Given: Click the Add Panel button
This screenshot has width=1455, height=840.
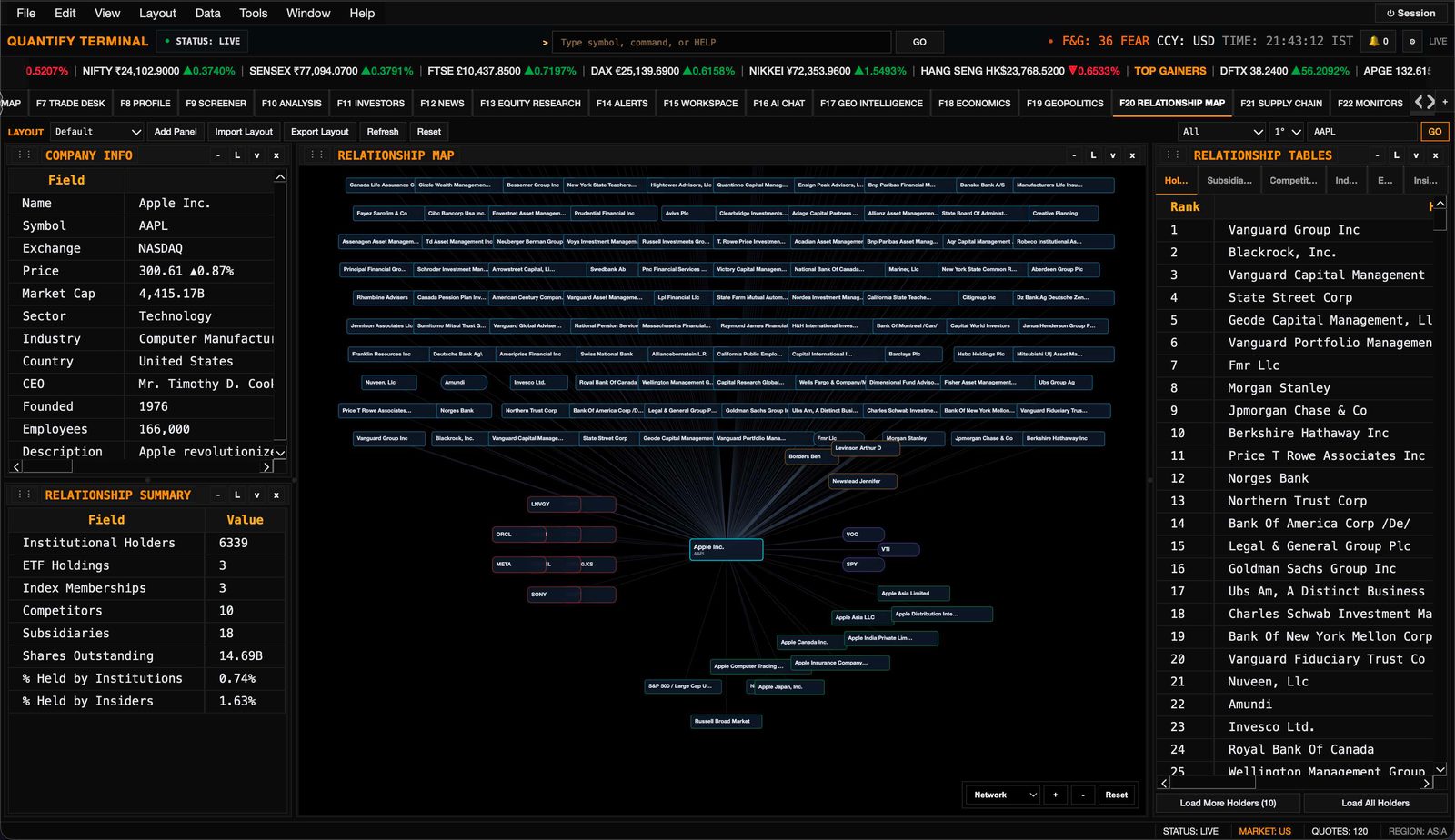Looking at the screenshot, I should pyautogui.click(x=176, y=132).
